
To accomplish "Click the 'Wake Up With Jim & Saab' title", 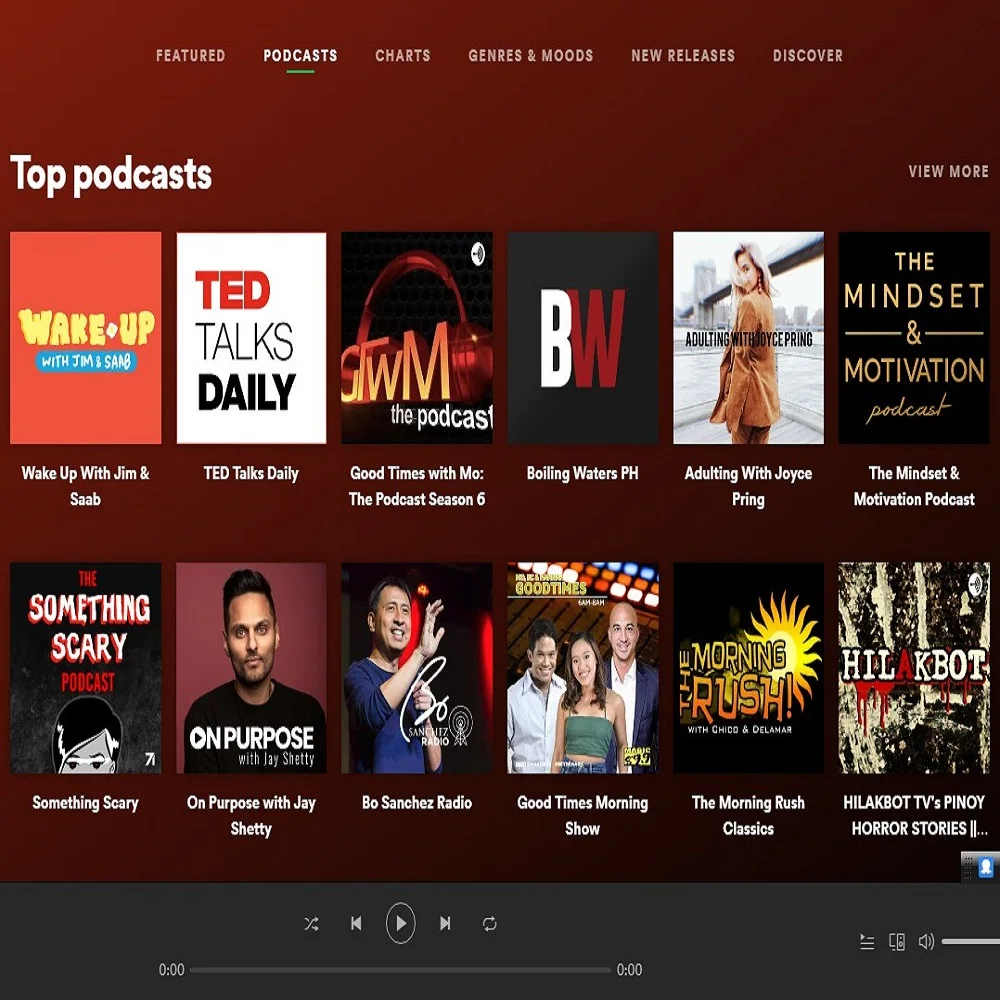I will pos(85,486).
